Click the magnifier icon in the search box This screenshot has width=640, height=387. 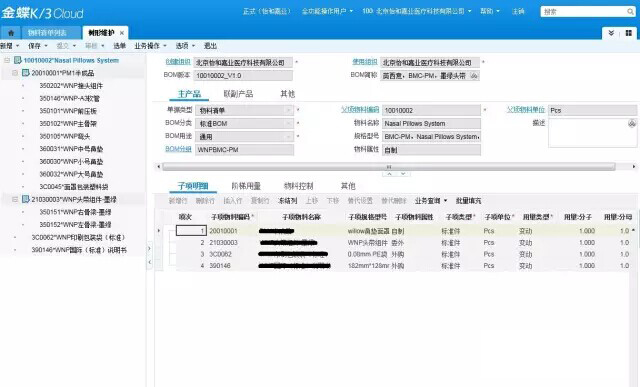coord(630,12)
